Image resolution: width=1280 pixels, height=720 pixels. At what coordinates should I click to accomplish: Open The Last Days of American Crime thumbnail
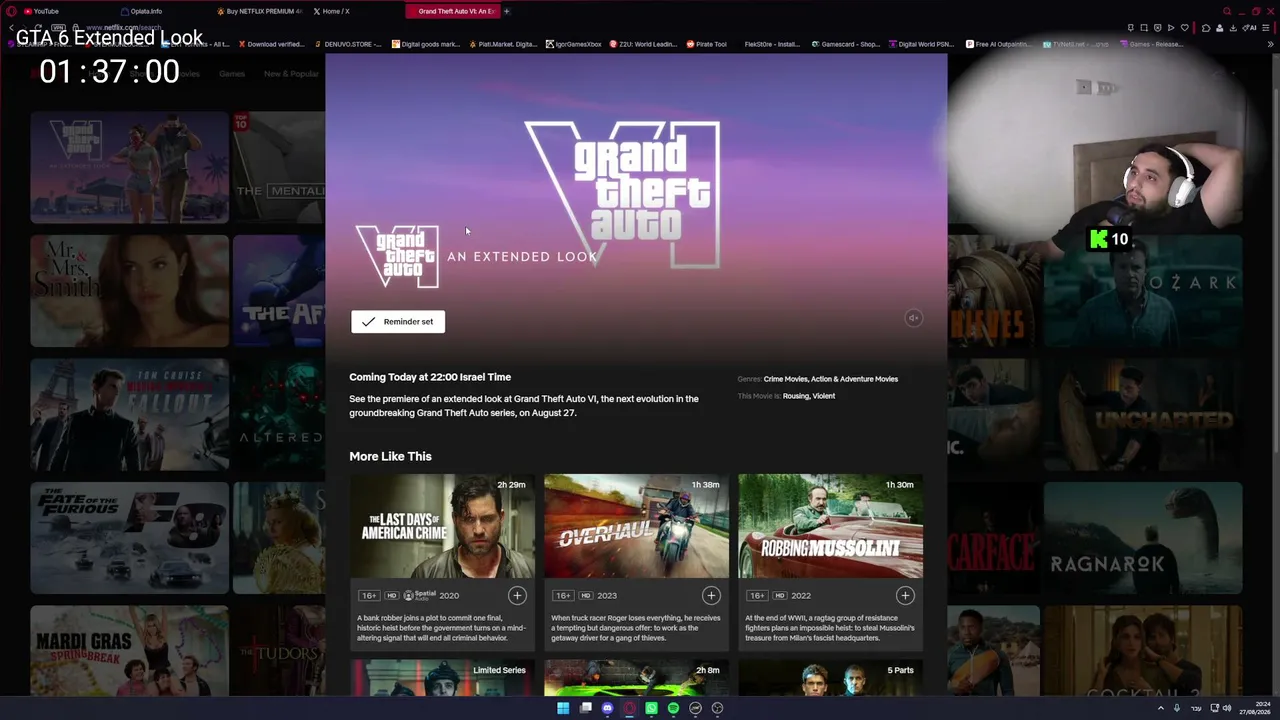click(442, 526)
